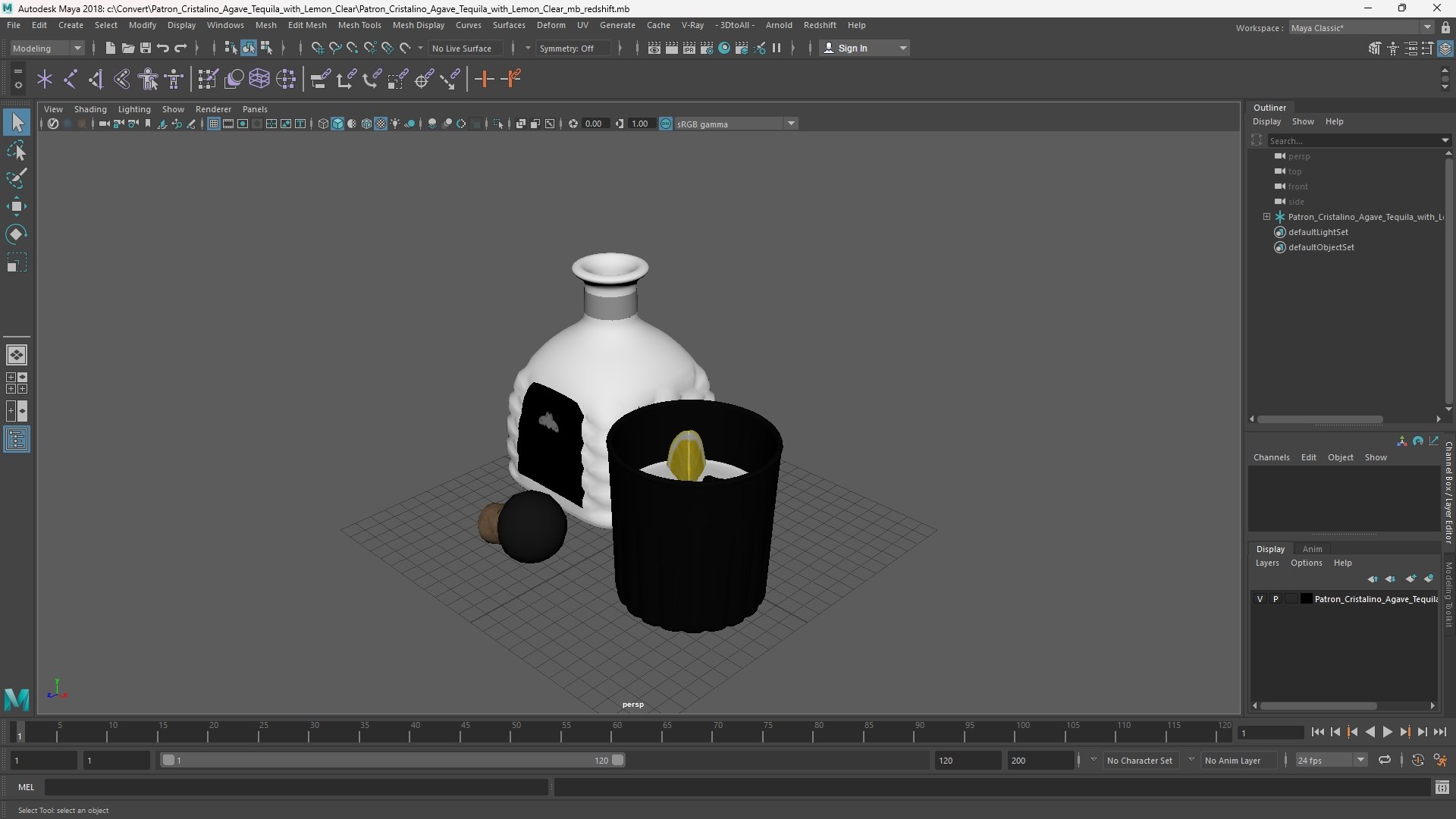Click the current frame input field
The width and height of the screenshot is (1456, 819).
(x=1270, y=733)
